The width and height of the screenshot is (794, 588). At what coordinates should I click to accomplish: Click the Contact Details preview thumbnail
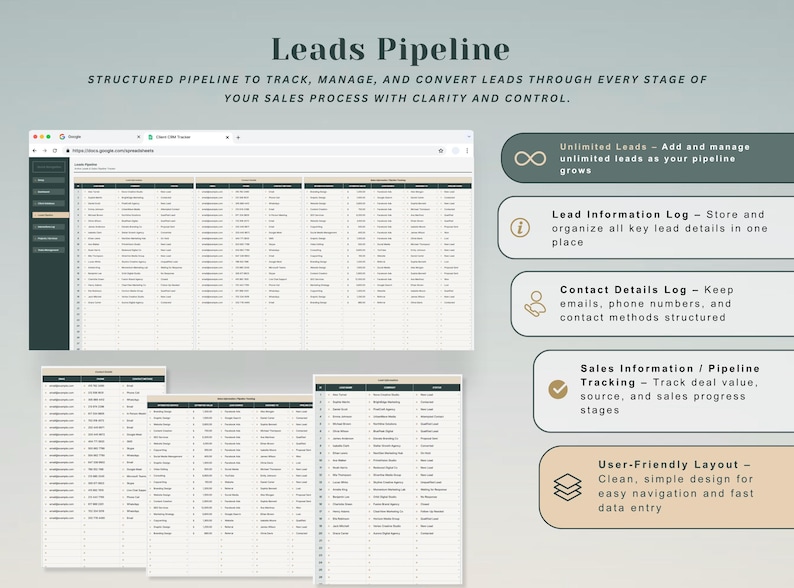[94, 467]
